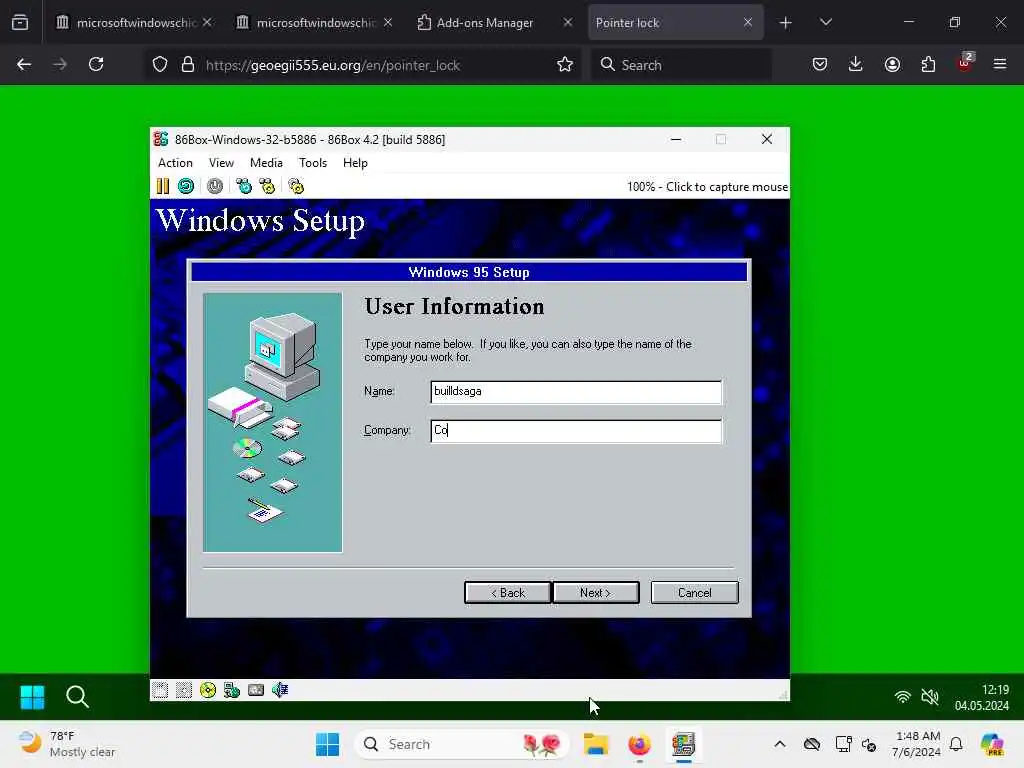Click the OneDrive cloud icon in system tray

coord(812,744)
